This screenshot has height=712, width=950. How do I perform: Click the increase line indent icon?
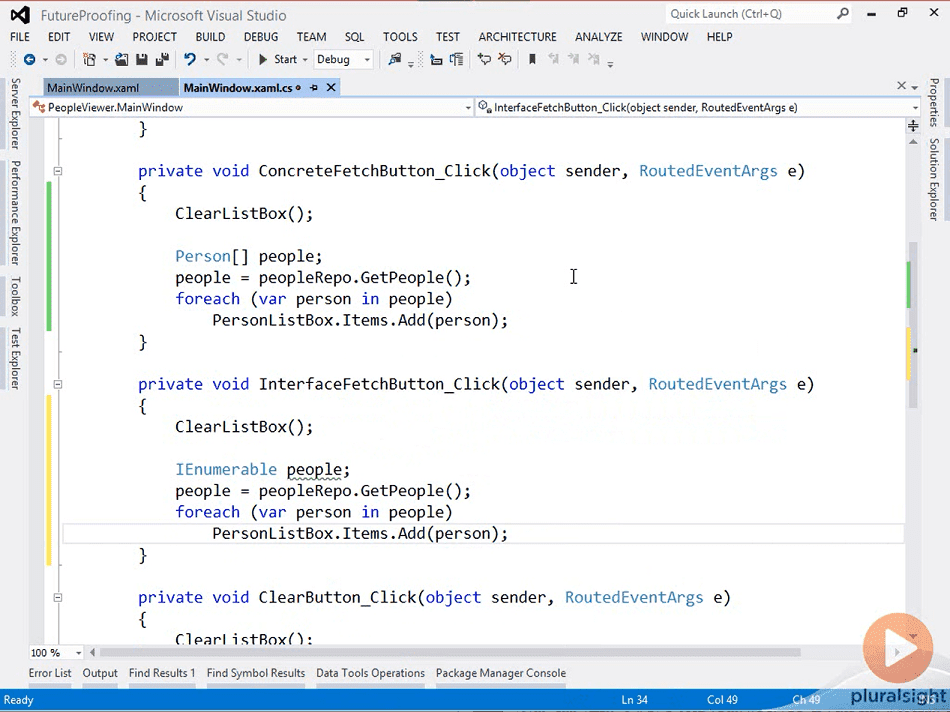(x=457, y=59)
